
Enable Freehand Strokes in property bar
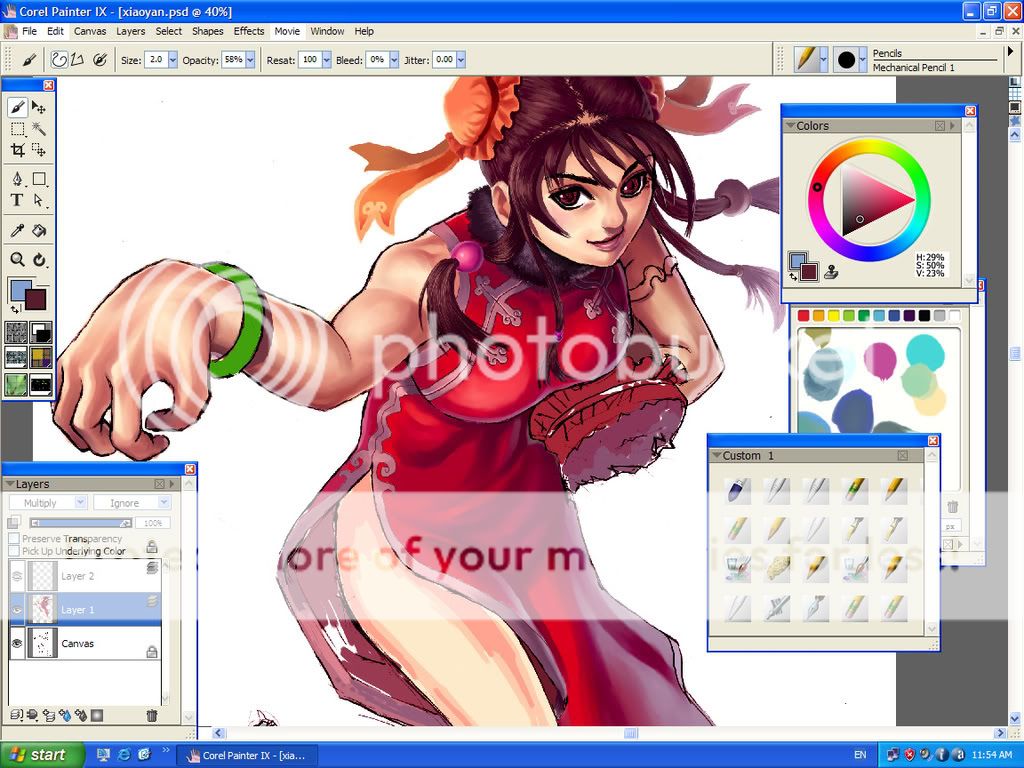59,60
